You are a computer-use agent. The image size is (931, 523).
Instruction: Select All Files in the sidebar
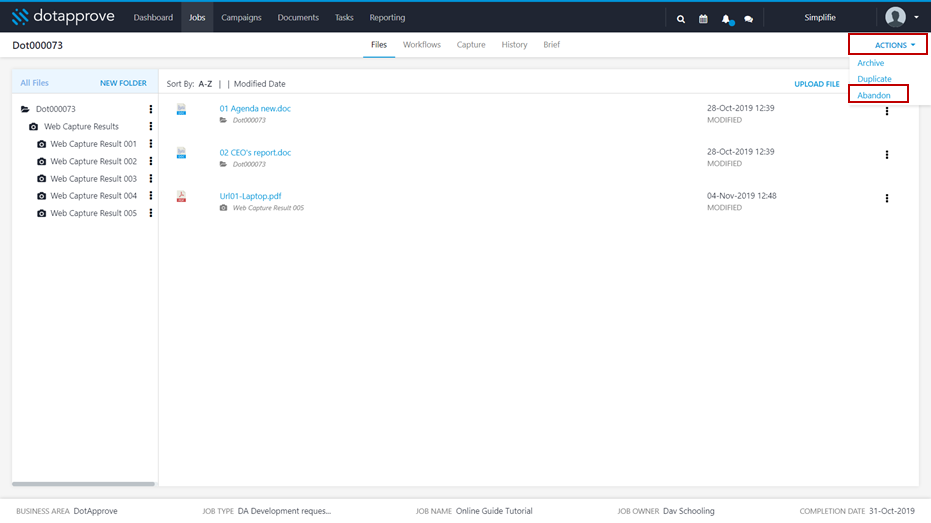tap(34, 83)
